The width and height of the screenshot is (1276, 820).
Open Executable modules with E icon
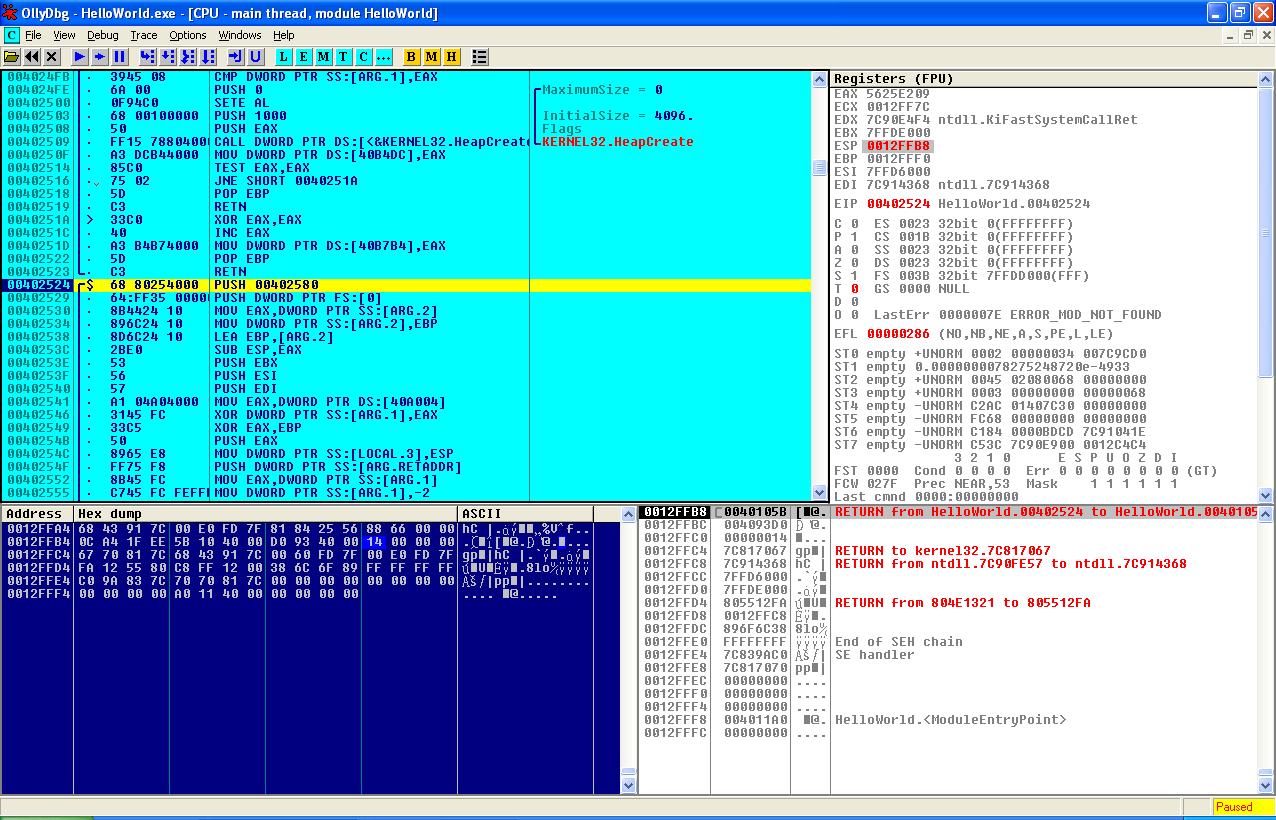304,57
